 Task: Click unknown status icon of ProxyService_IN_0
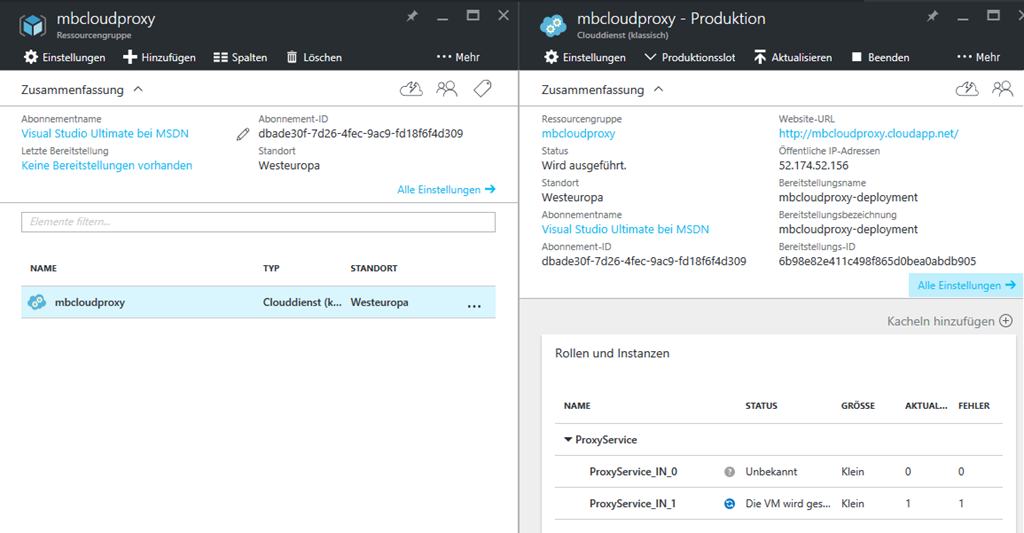tap(729, 472)
